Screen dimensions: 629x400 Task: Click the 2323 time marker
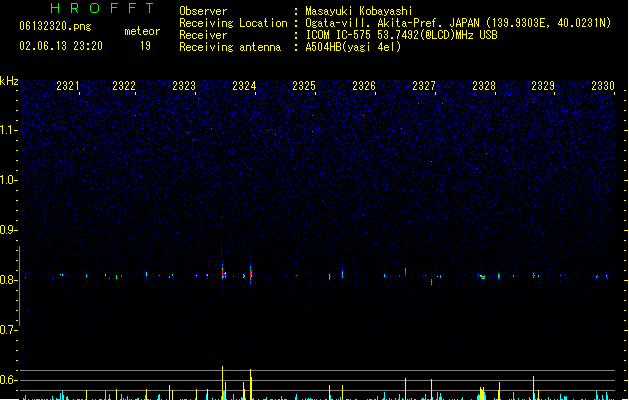(184, 86)
